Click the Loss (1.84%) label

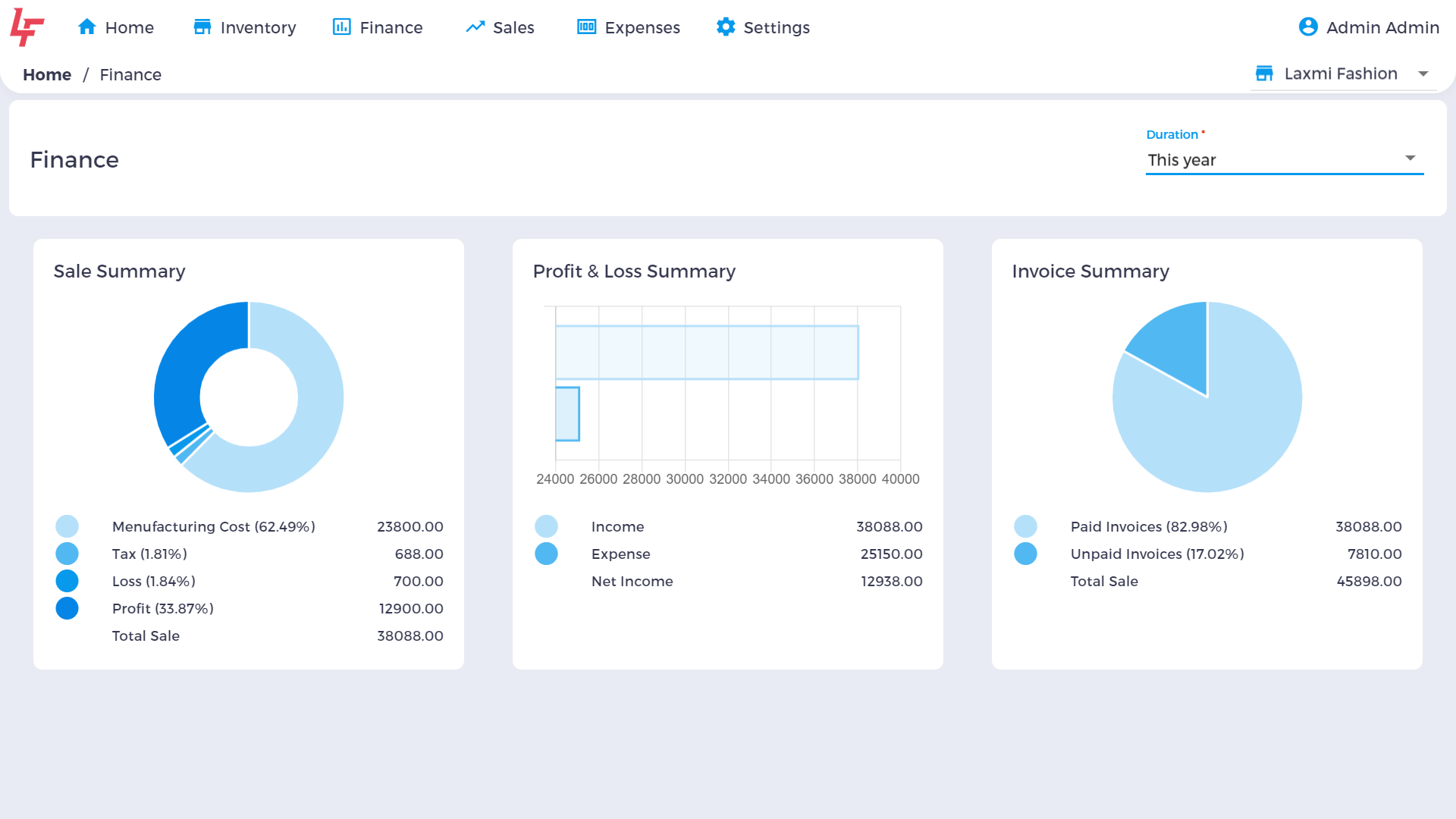click(x=154, y=582)
